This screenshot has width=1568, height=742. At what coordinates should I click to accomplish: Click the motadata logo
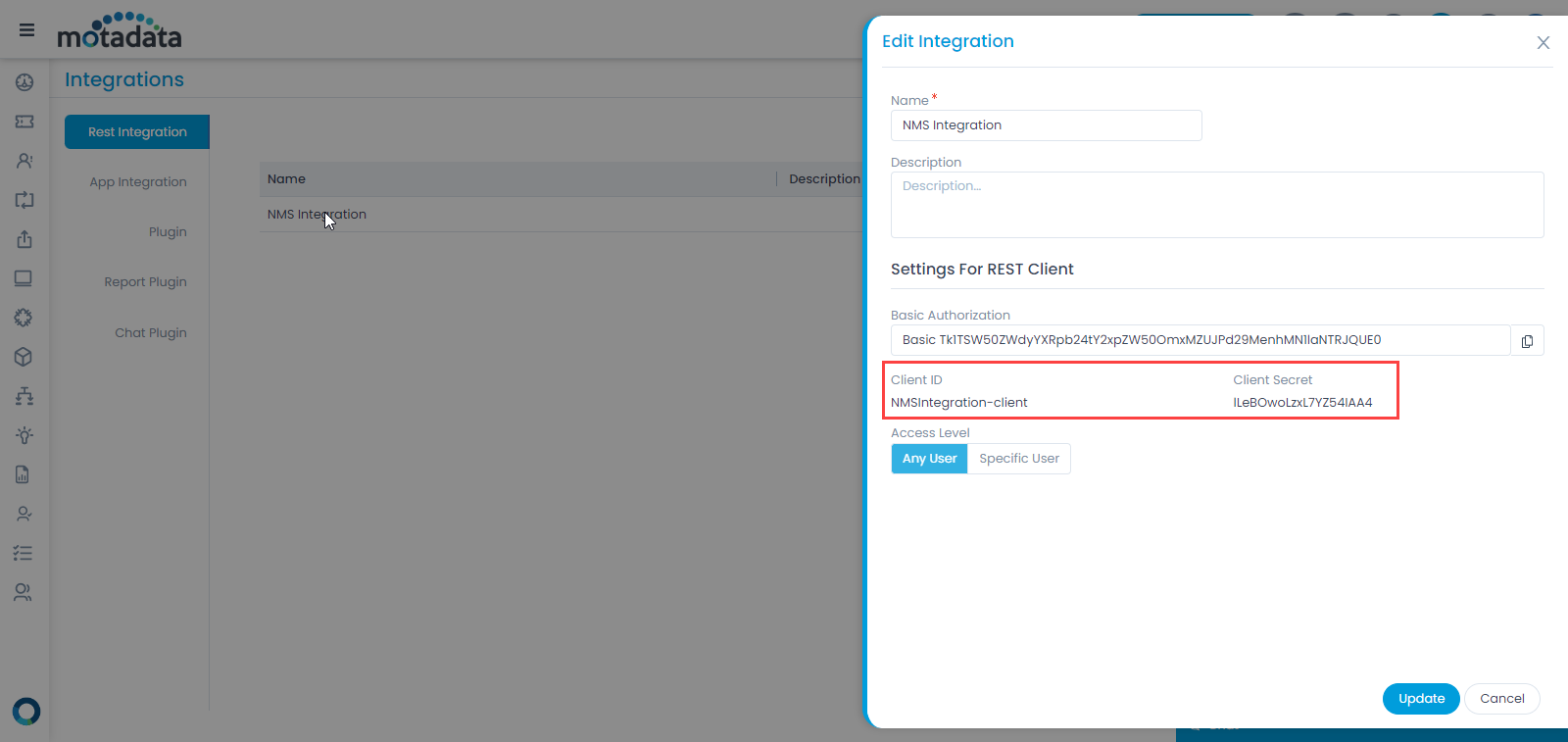(120, 30)
